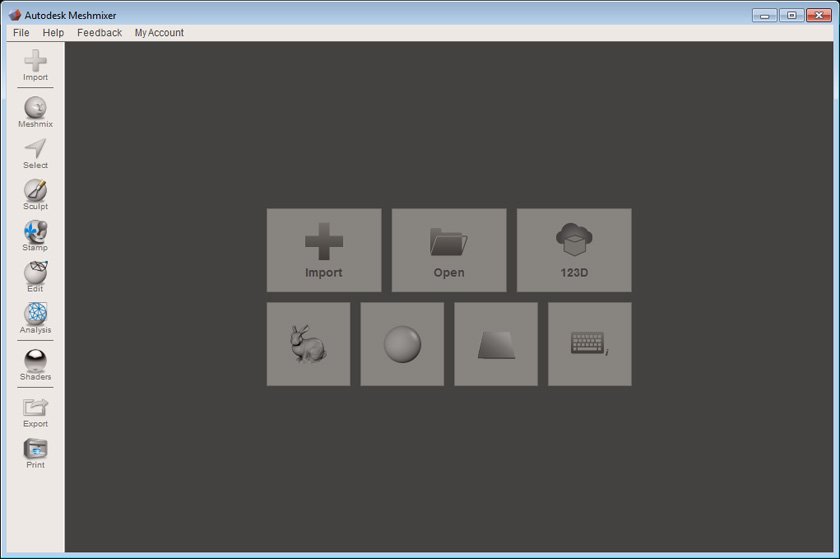Image resolution: width=840 pixels, height=559 pixels.
Task: Open the Print tool
Action: coord(35,453)
